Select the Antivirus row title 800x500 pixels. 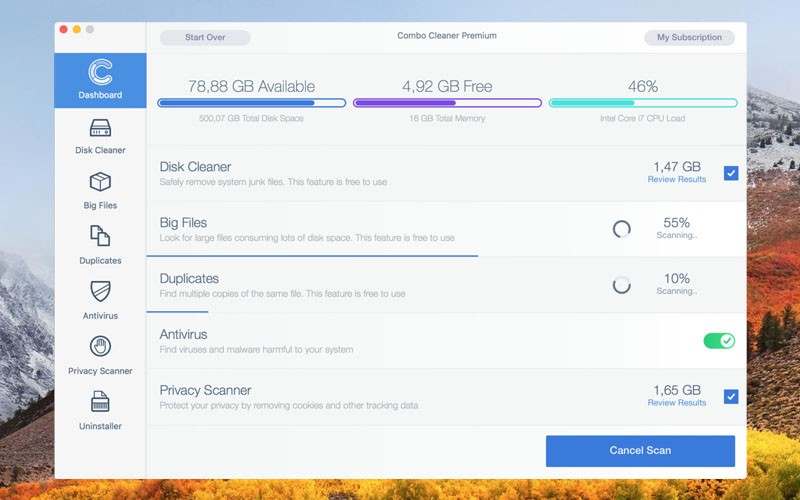pos(183,334)
